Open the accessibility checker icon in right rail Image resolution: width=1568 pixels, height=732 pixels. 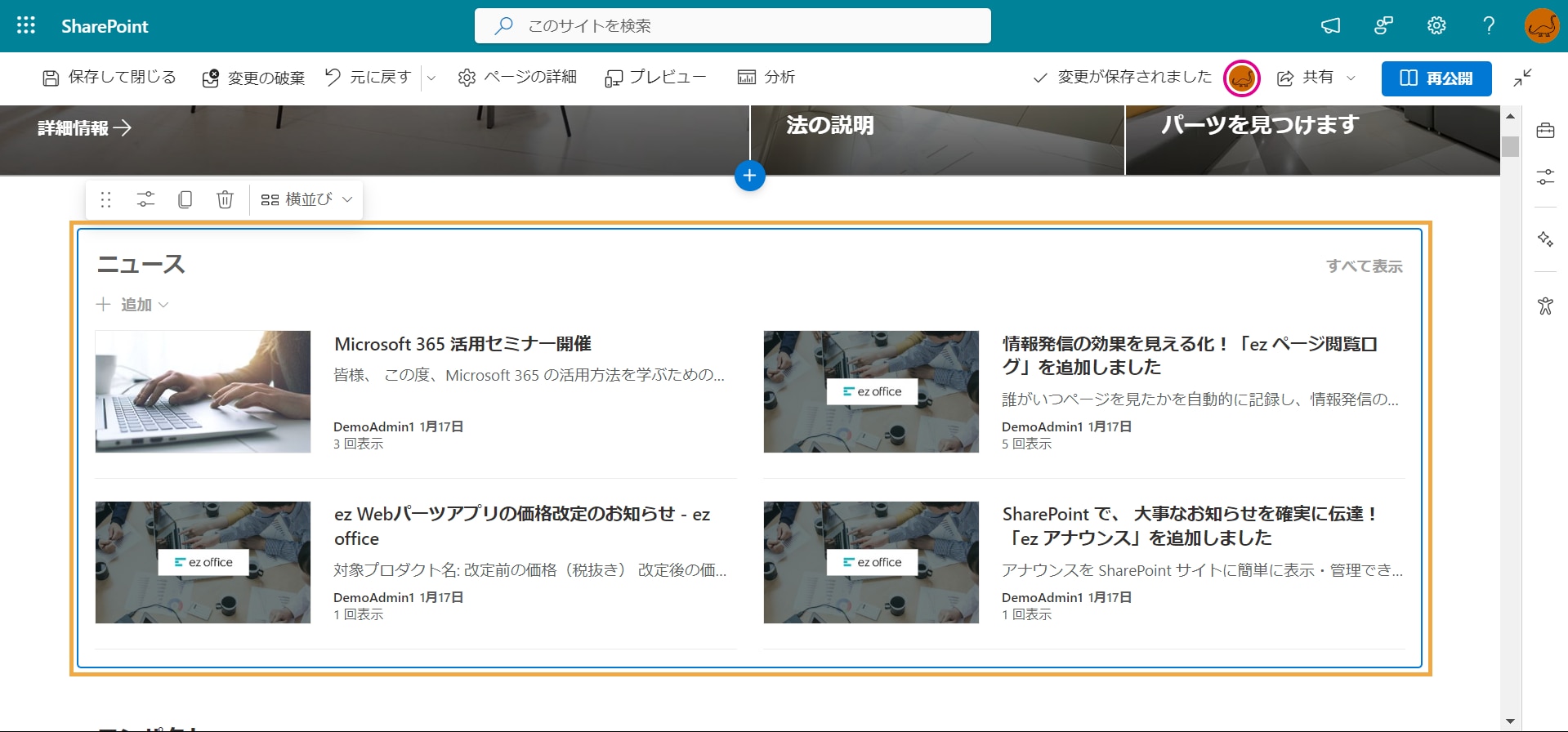tap(1545, 306)
